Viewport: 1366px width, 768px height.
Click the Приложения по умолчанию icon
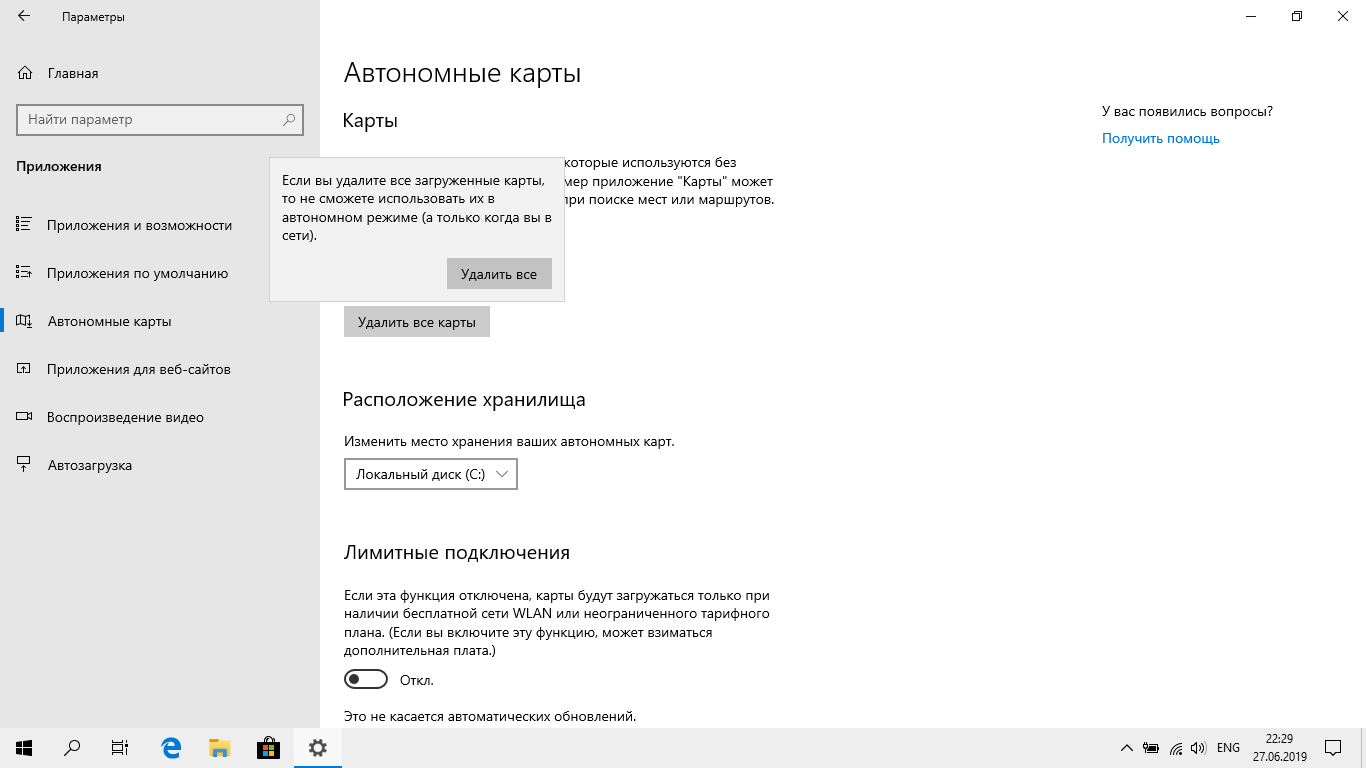tap(24, 273)
